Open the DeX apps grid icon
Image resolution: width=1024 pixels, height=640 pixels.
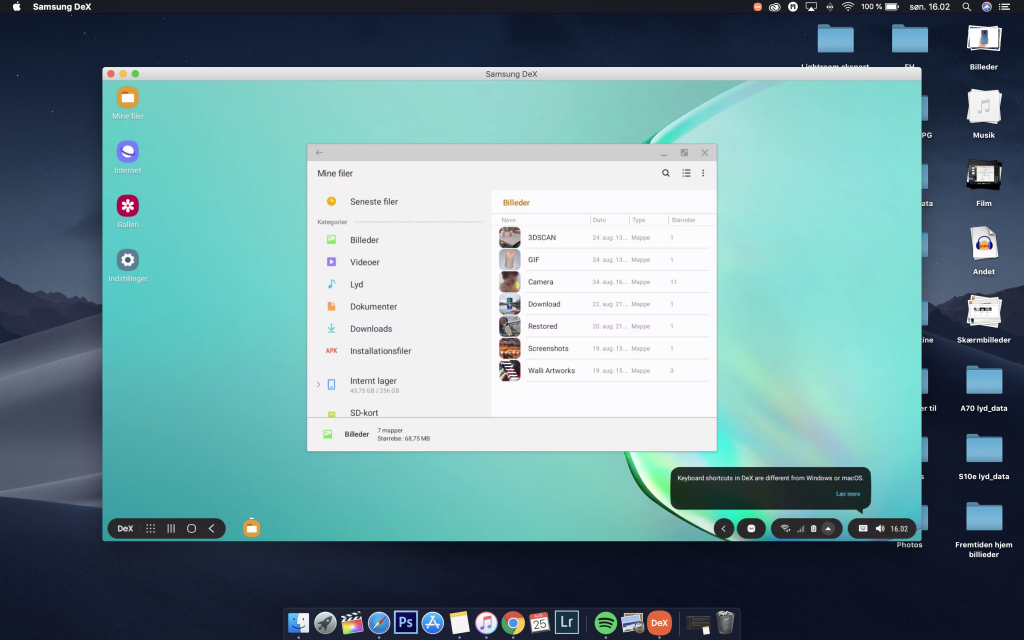150,528
